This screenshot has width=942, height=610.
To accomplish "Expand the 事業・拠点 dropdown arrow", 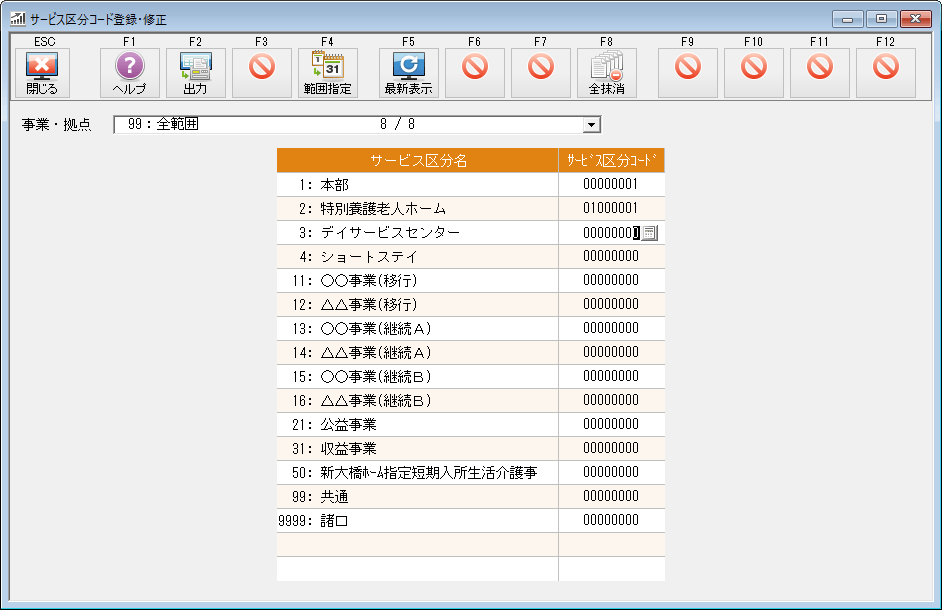I will click(x=592, y=124).
